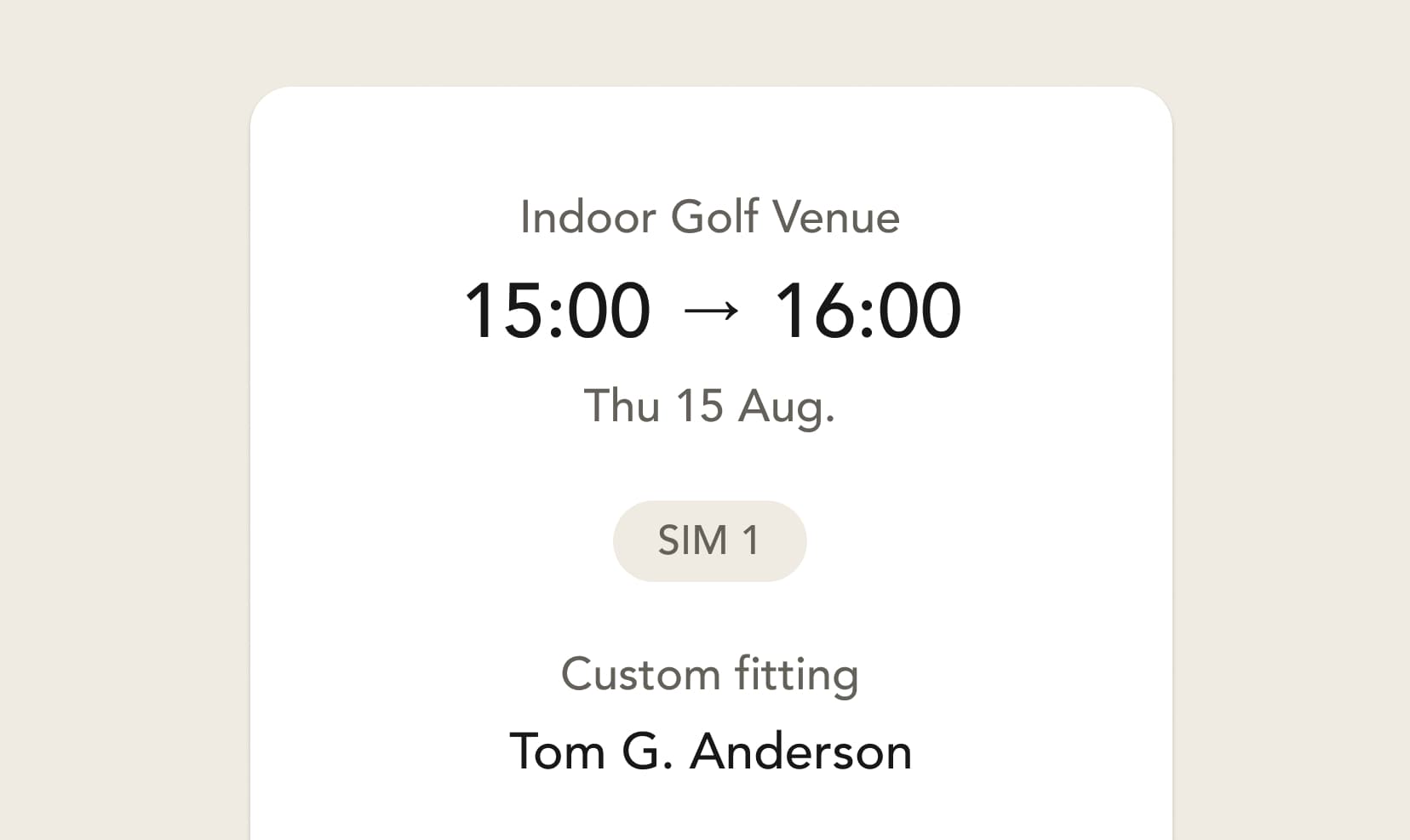Select the Thu 15 Aug. date line
This screenshot has height=840, width=1410.
(709, 406)
